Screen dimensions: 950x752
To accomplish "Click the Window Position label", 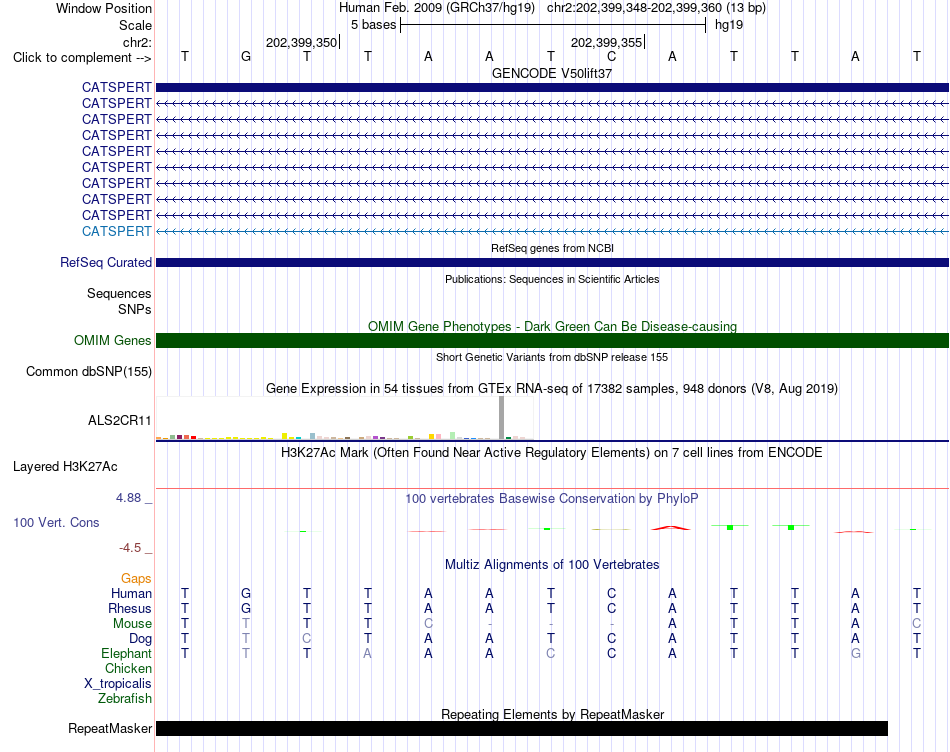I will 104,8.
